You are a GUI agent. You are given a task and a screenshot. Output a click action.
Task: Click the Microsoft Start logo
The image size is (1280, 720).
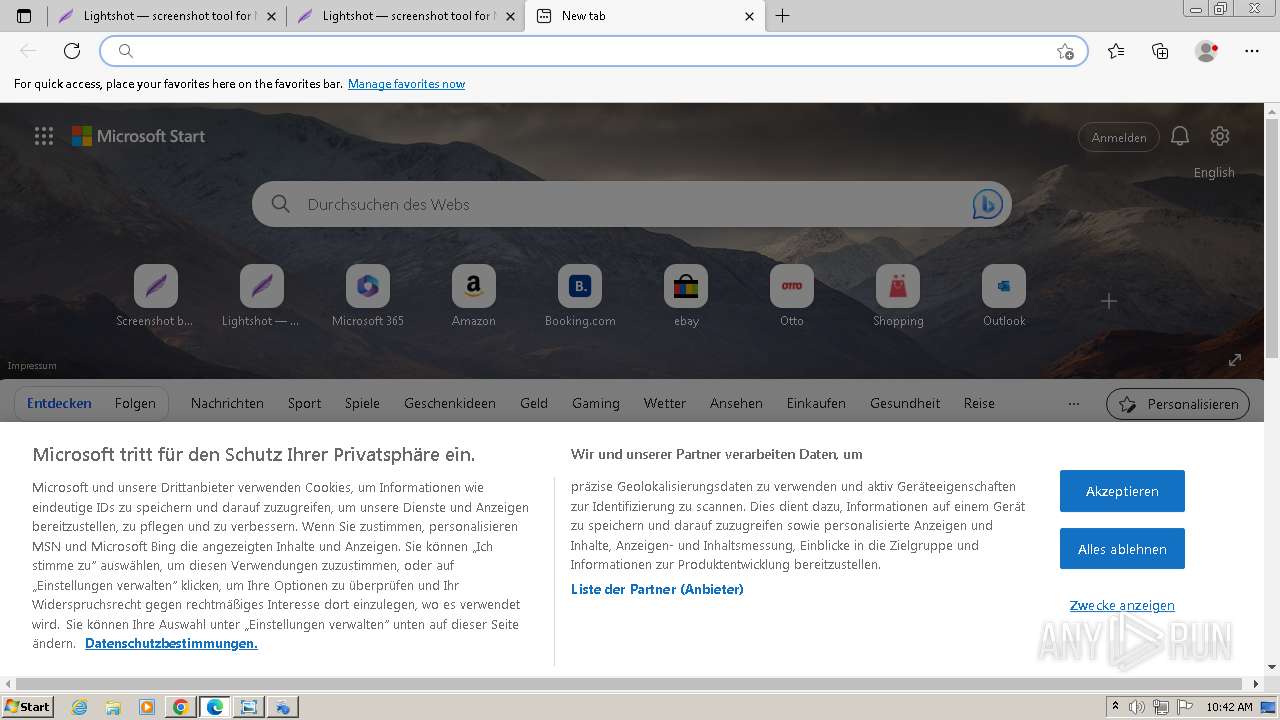tap(138, 137)
